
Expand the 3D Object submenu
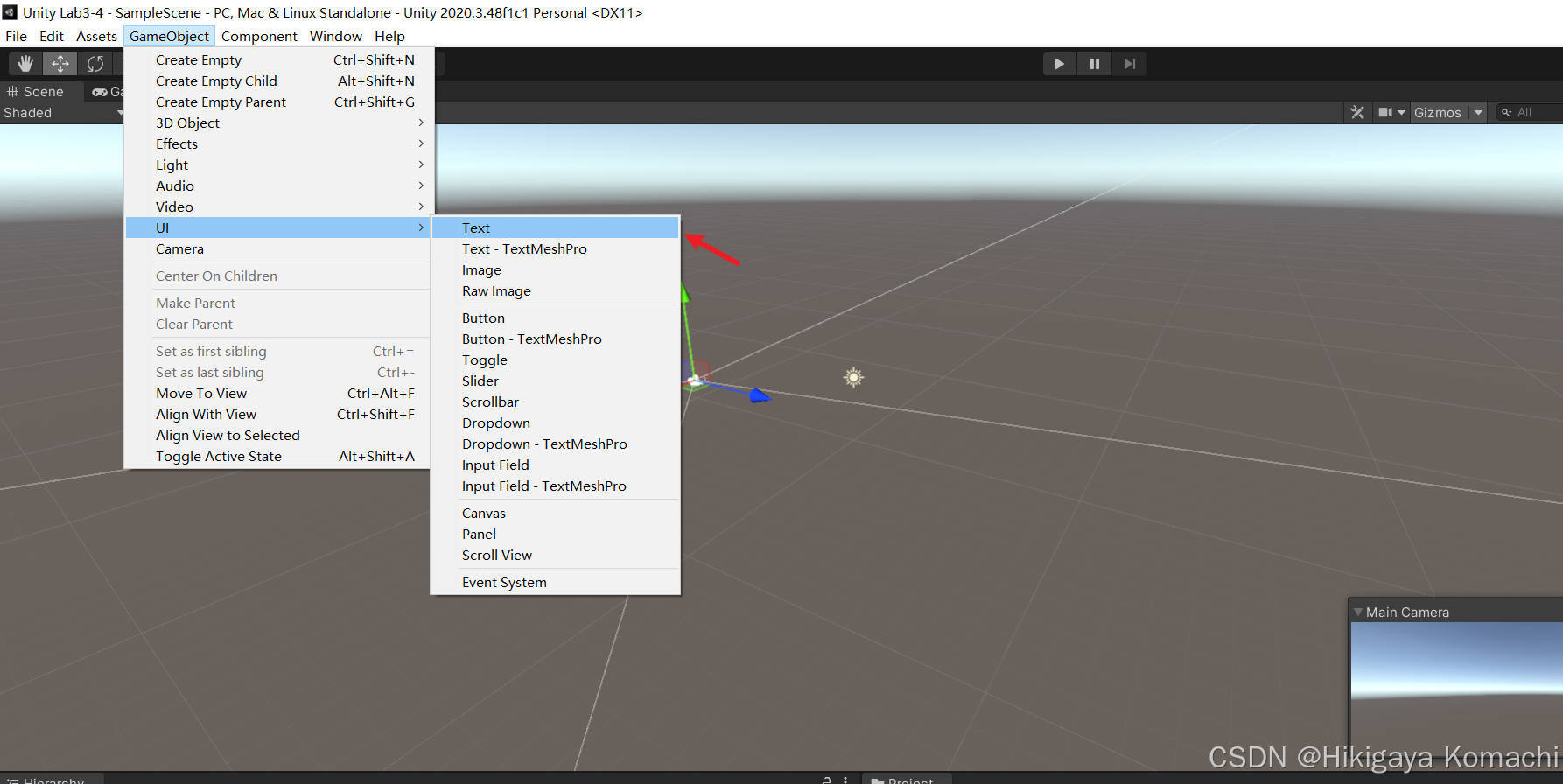tap(278, 122)
